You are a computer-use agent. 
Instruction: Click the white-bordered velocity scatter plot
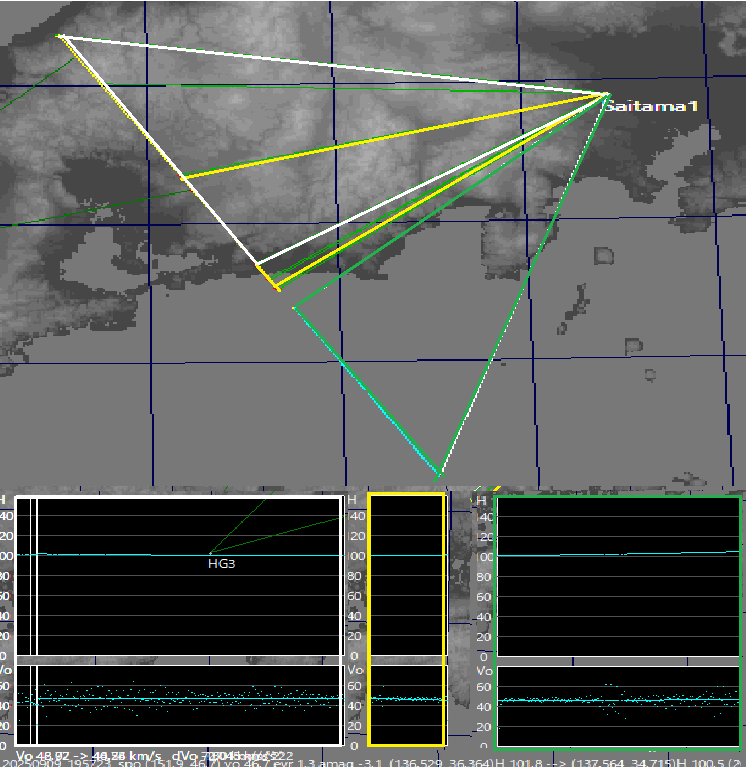tap(180, 704)
